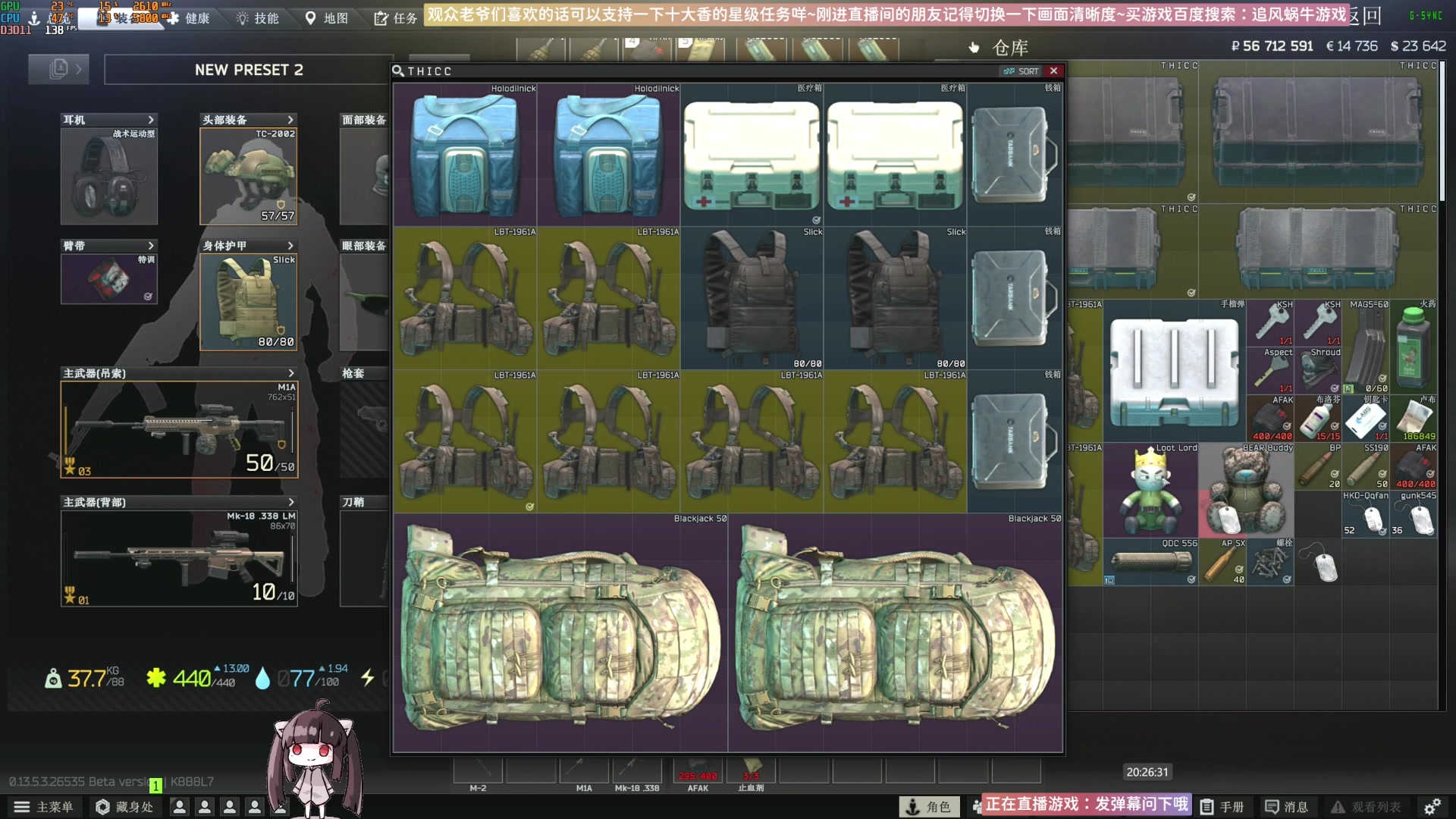This screenshot has width=1456, height=819.
Task: Select the Loot Lord plushie item
Action: pos(1150,491)
